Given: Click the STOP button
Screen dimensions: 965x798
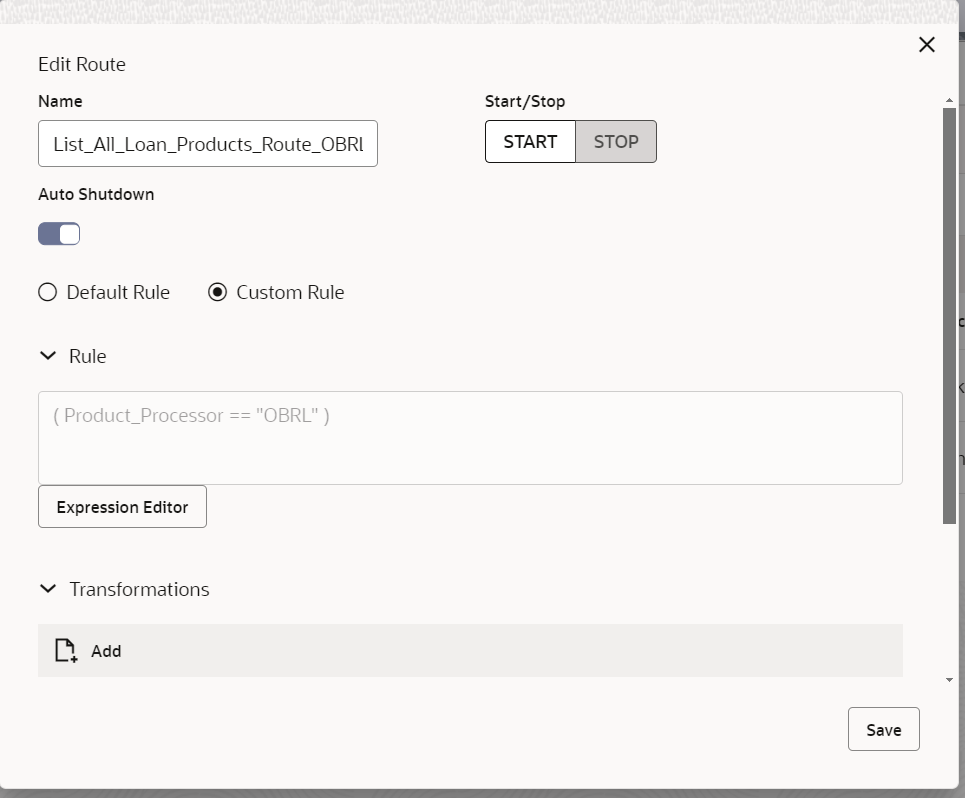Looking at the screenshot, I should [x=616, y=142].
